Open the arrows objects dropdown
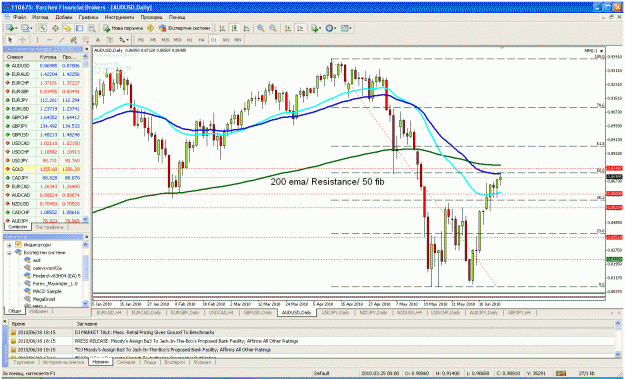Viewport: 625px width, 379px height. (124, 40)
